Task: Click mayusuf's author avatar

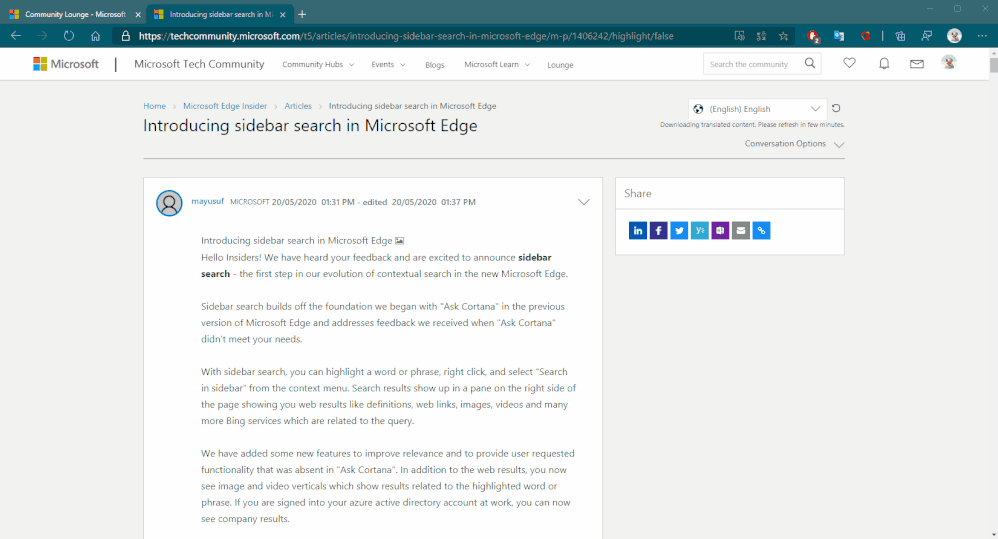Action: 169,203
